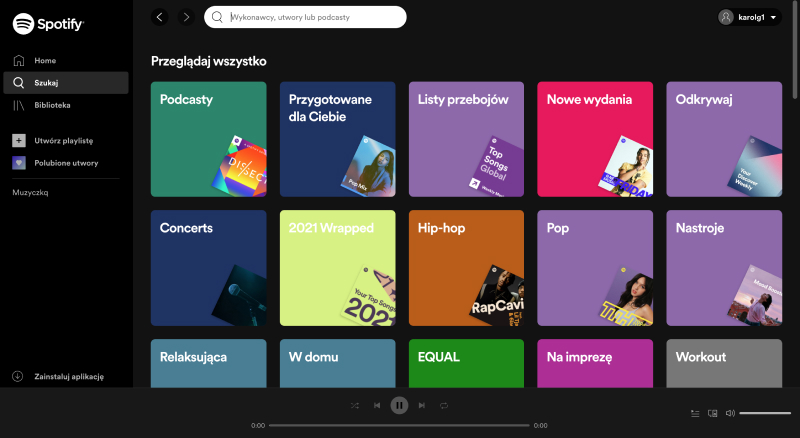Expand the caret next to karolg1
The width and height of the screenshot is (800, 438).
tap(773, 17)
